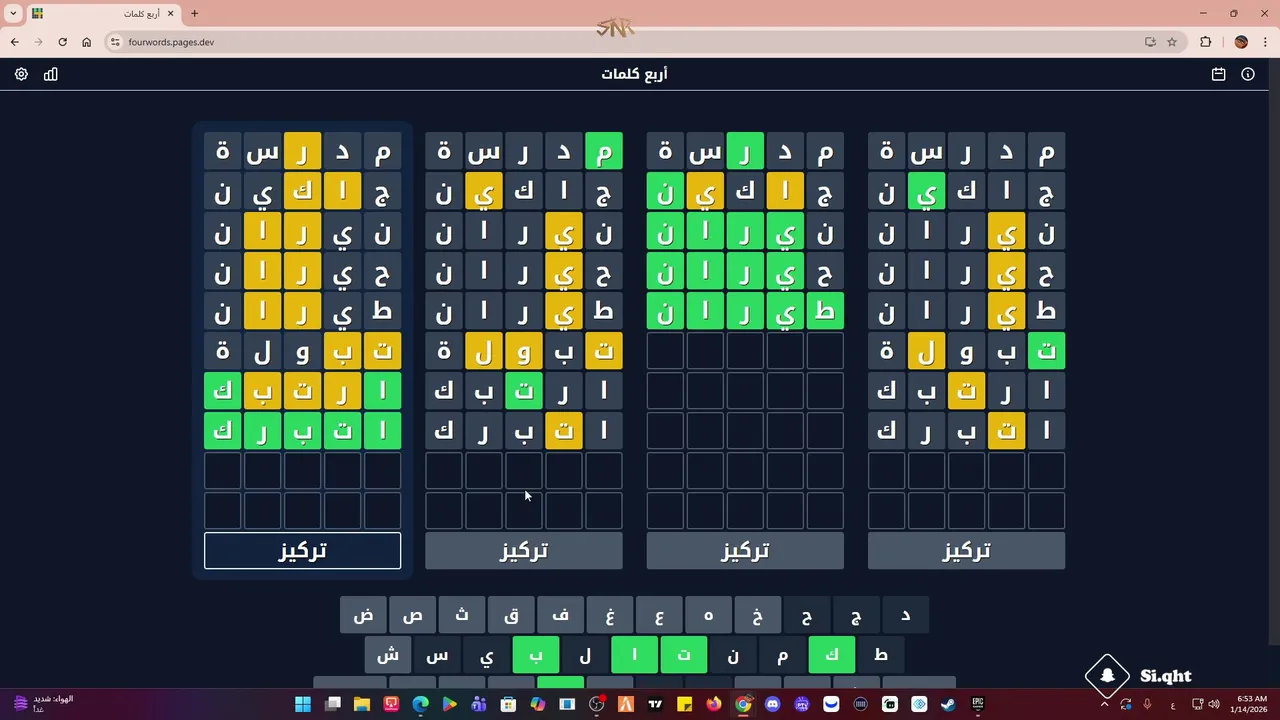The height and width of the screenshot is (720, 1280).
Task: Tap the ي key on the keyboard
Action: point(487,655)
